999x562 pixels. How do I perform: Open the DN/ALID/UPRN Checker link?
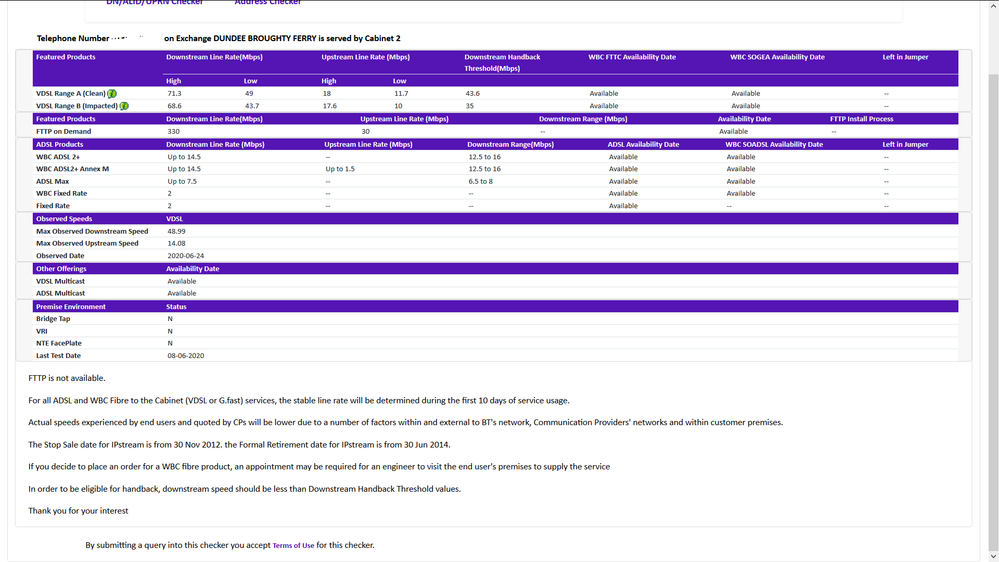point(154,3)
